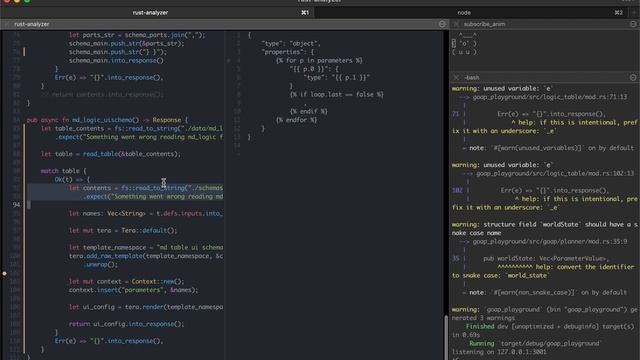Viewport: 640px width, 360px height.
Task: Click '"type": "{{ p.1 }}"' template line
Action: pos(337,78)
